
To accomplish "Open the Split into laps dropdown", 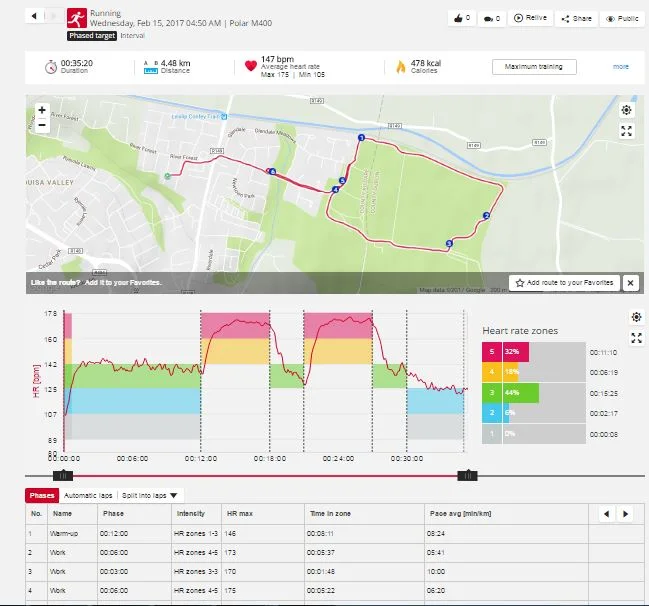I will pyautogui.click(x=150, y=495).
